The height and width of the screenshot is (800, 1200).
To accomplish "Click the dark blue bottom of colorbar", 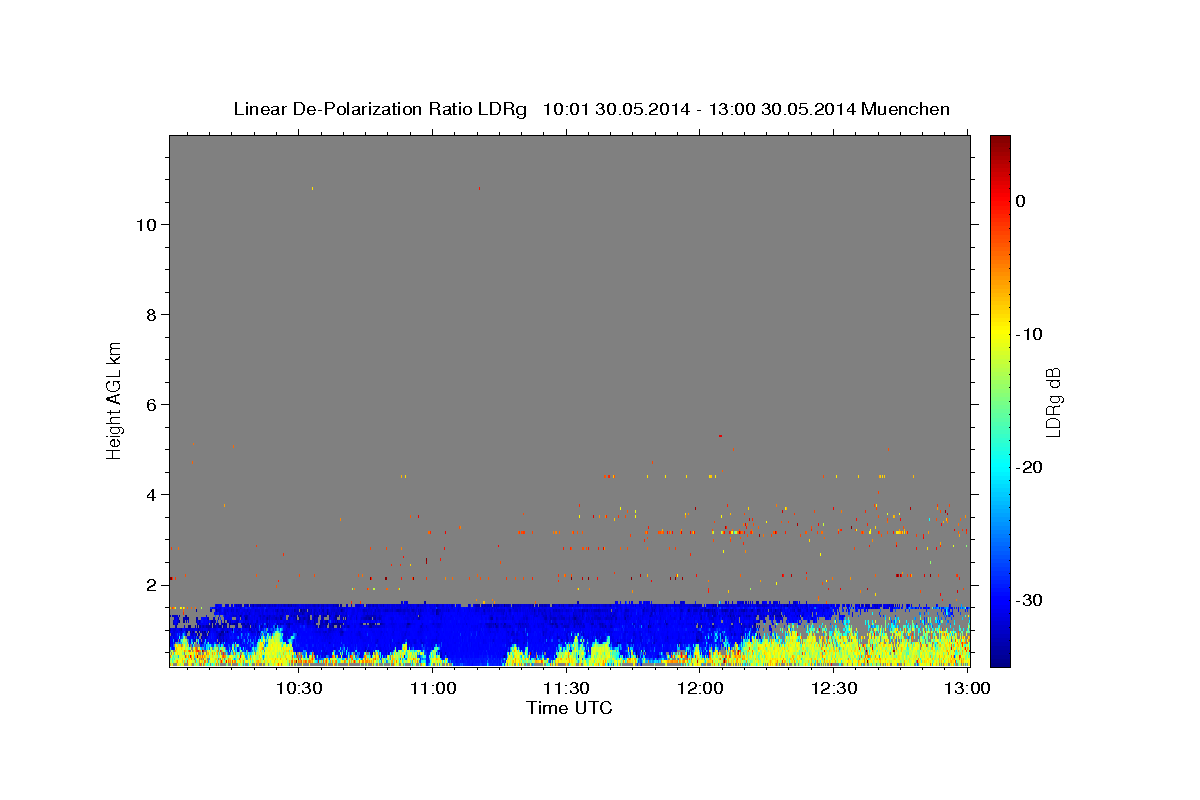I will click(1000, 657).
